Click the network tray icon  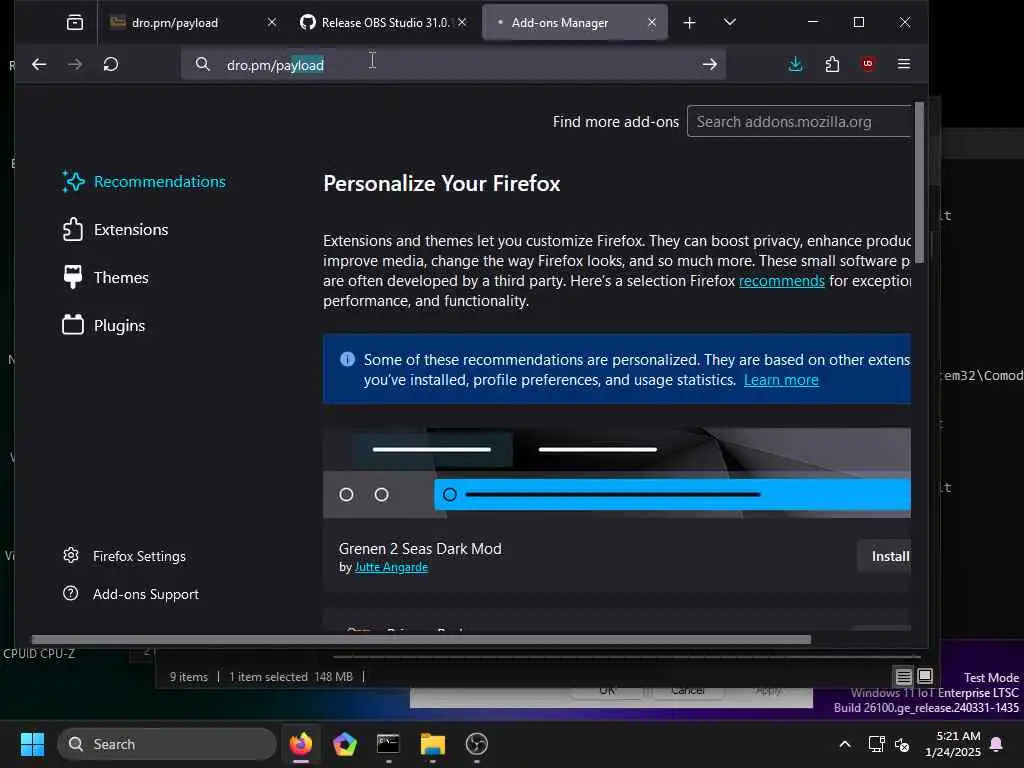[x=876, y=744]
